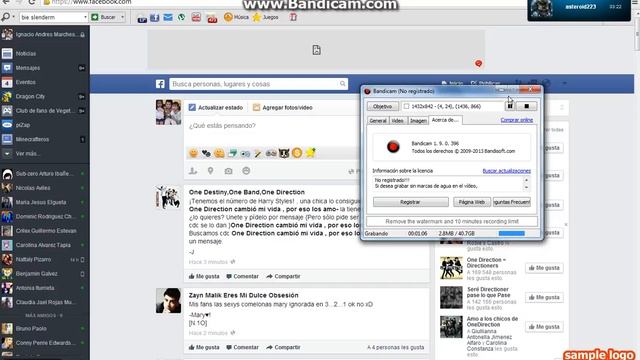Image resolution: width=640 pixels, height=360 pixels.
Task: Open Club de fans de Veget... group
Action: [45, 111]
